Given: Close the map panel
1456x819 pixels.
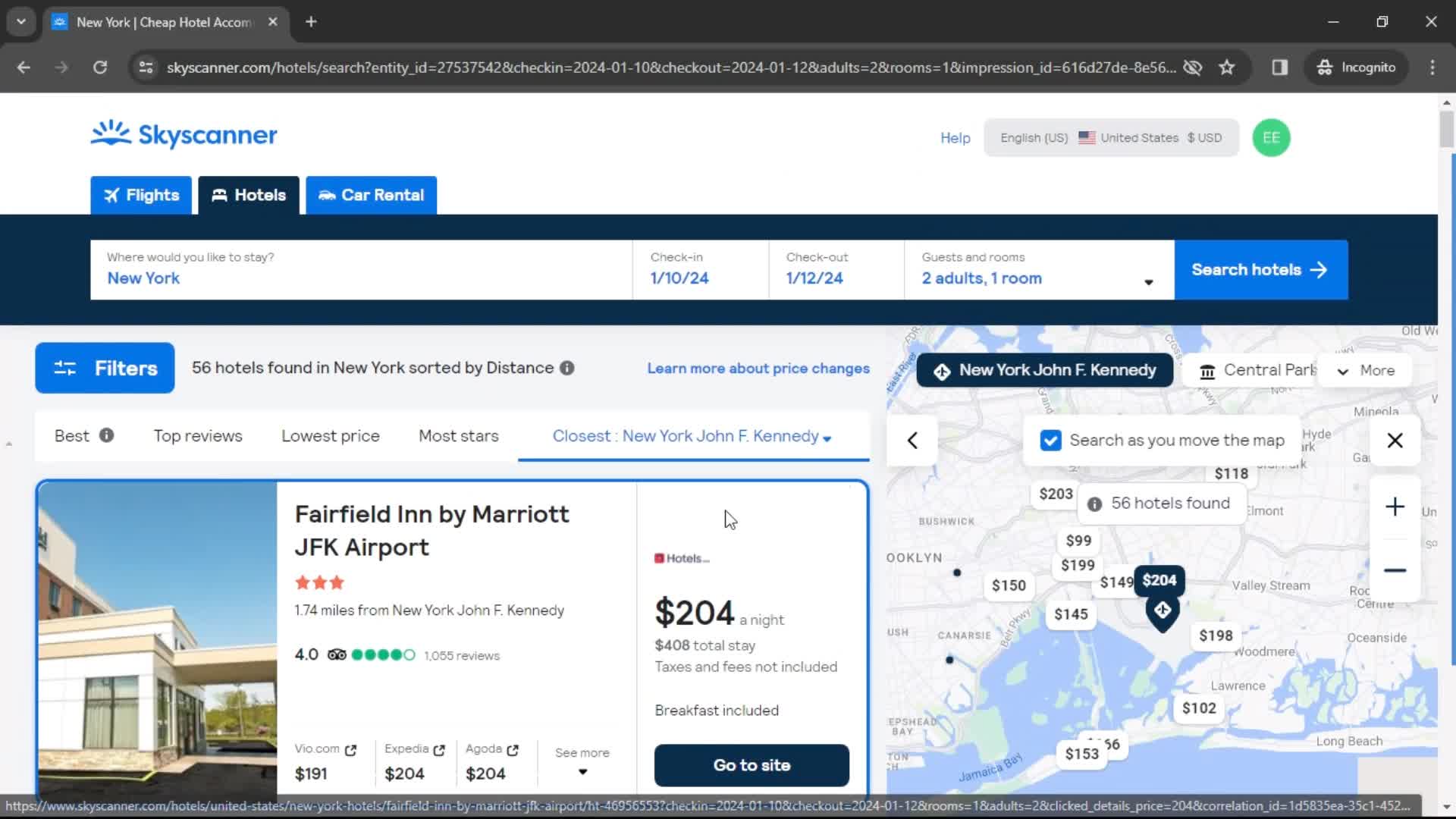Looking at the screenshot, I should pyautogui.click(x=1395, y=441).
